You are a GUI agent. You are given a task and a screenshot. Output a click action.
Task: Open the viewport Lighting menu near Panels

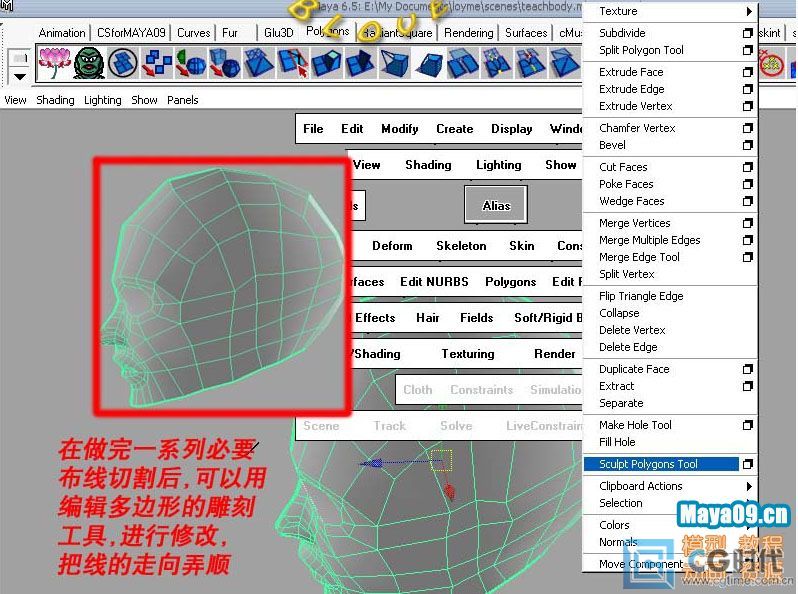(102, 100)
